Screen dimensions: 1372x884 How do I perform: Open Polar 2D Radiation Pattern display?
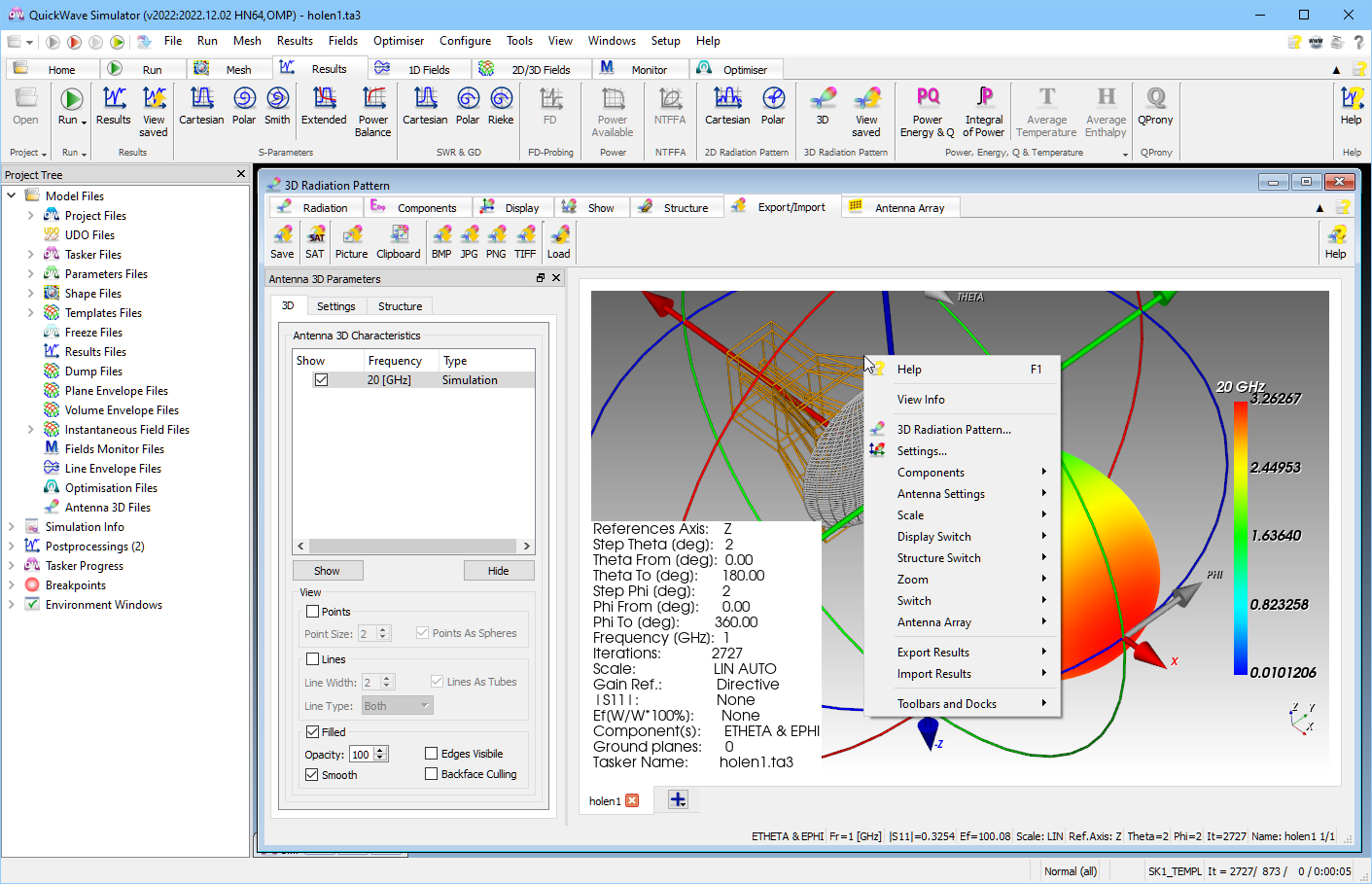773,107
